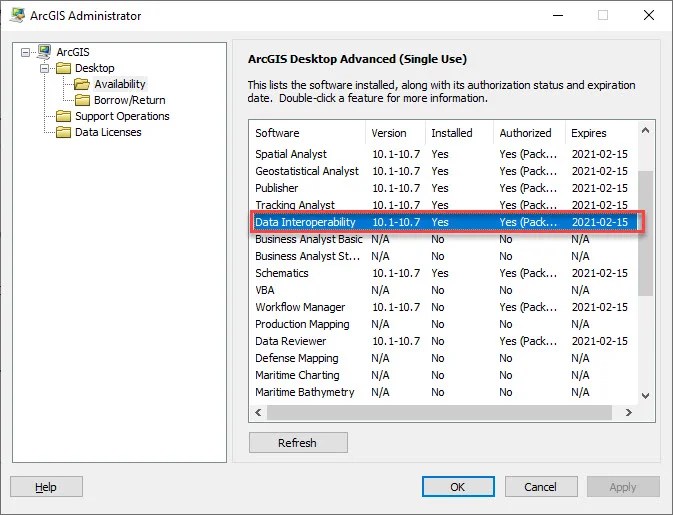Click the Borrow/Return folder icon
The height and width of the screenshot is (515, 673).
tap(82, 100)
